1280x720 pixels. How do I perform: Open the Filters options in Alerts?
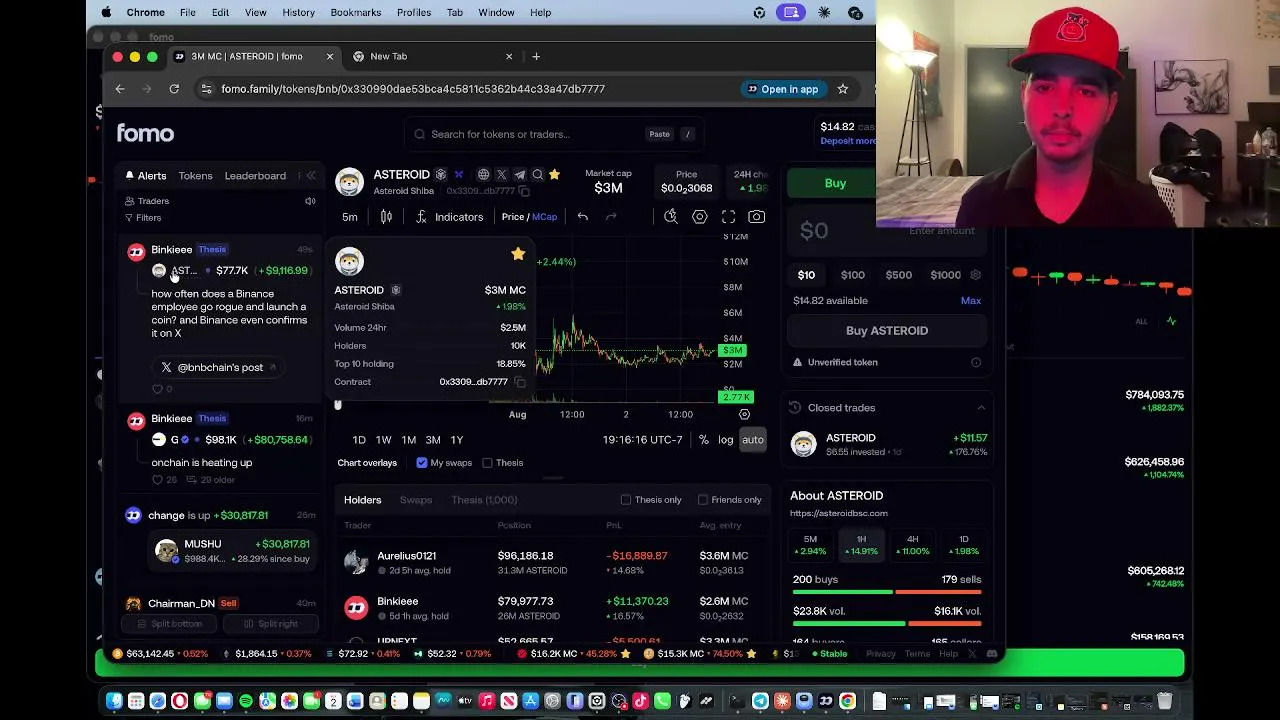(142, 218)
